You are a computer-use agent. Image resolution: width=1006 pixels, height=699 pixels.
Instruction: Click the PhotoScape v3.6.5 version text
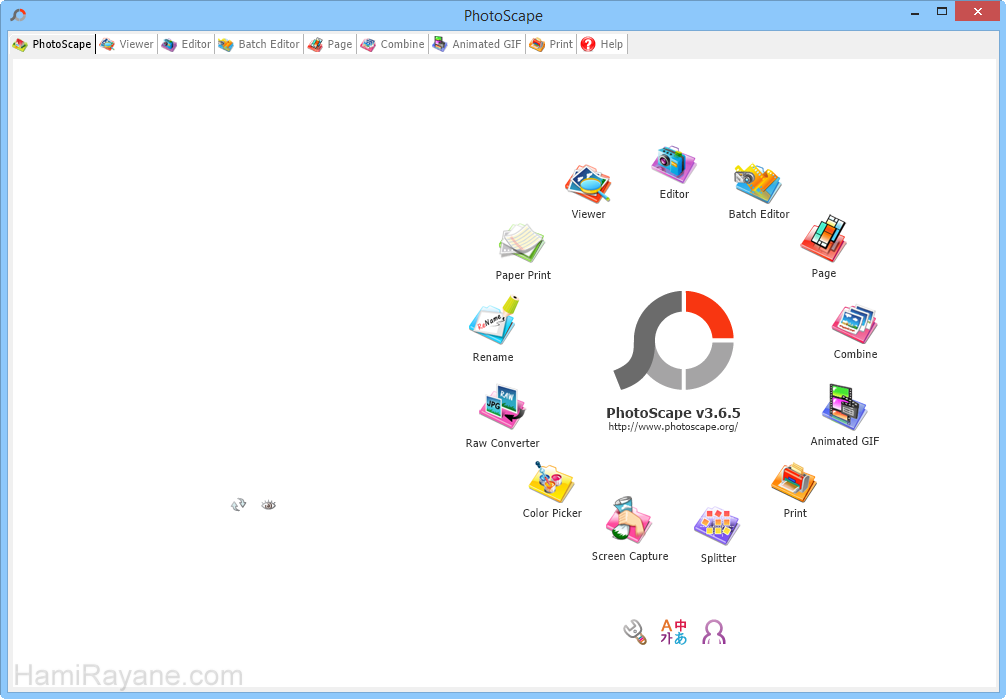point(673,413)
